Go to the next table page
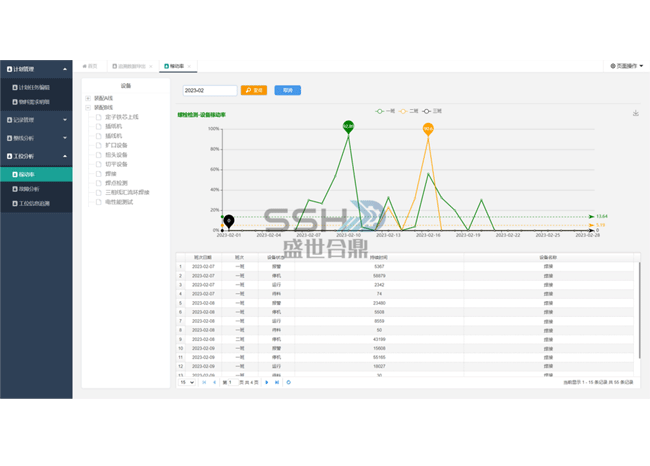Viewport: 650px width, 466px height. pos(267,382)
